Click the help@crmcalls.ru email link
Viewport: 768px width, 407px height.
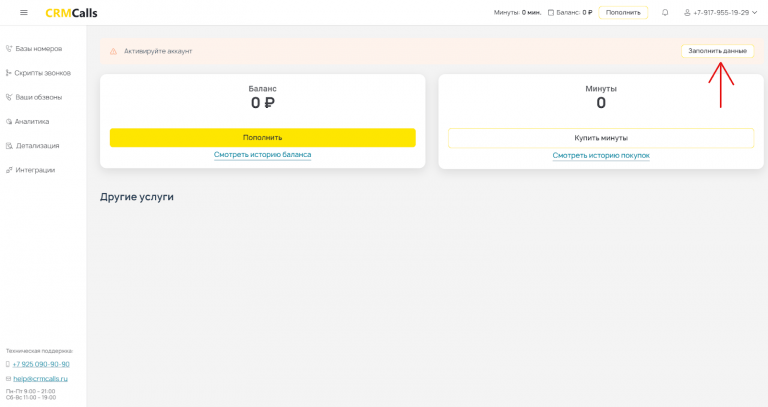40,379
